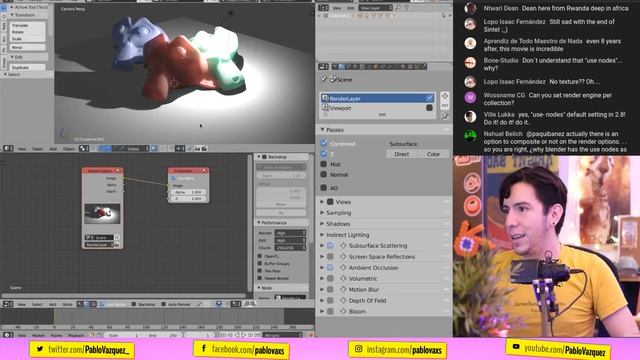Image resolution: width=640 pixels, height=360 pixels.
Task: Click the Bloom panel icon
Action: point(343,311)
